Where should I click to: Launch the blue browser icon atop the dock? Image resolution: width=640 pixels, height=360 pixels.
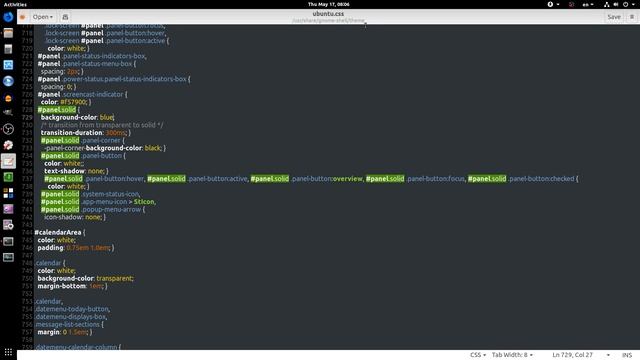tap(8, 17)
